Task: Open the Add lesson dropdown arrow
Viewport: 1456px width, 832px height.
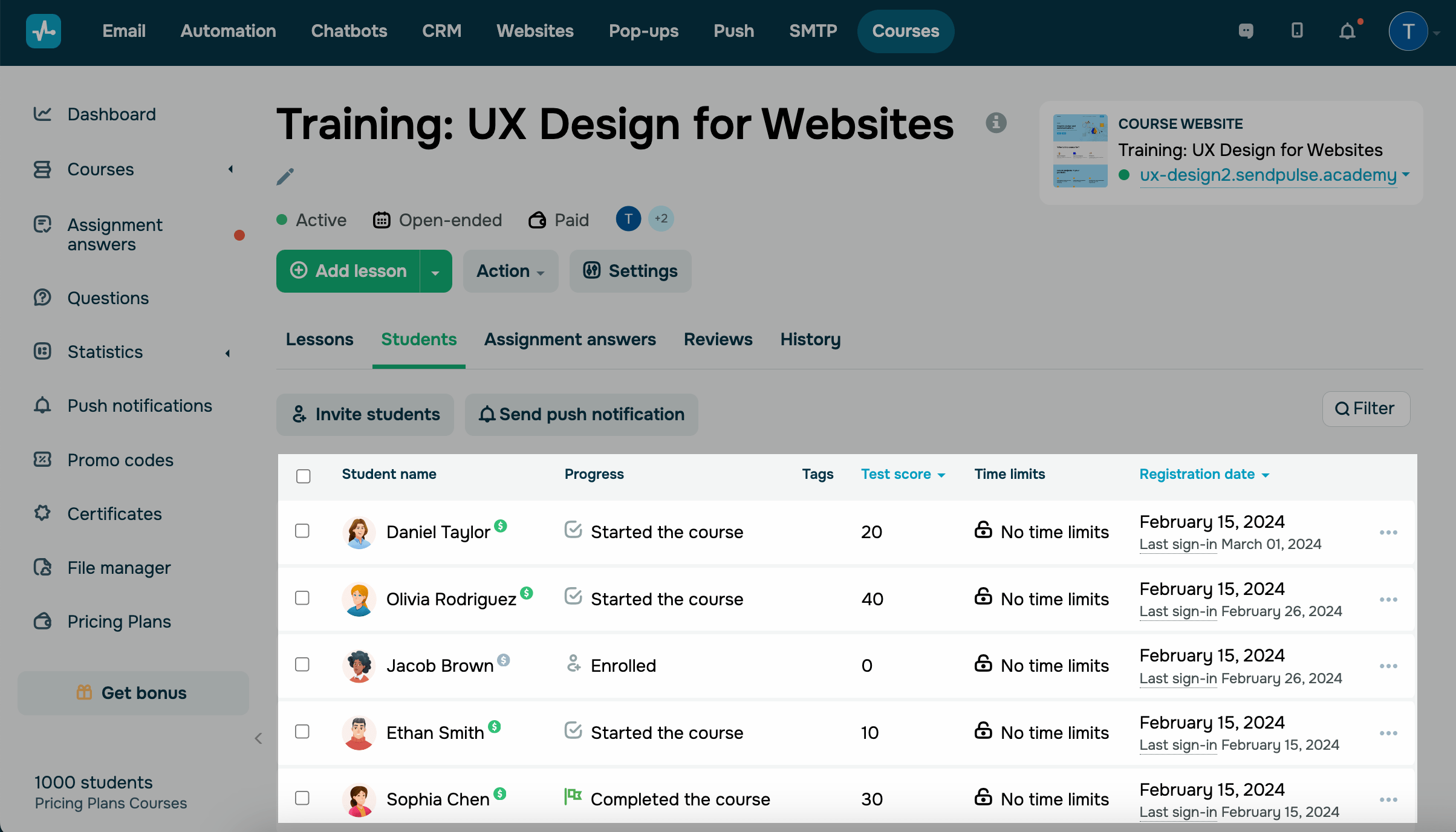Action: [x=436, y=271]
